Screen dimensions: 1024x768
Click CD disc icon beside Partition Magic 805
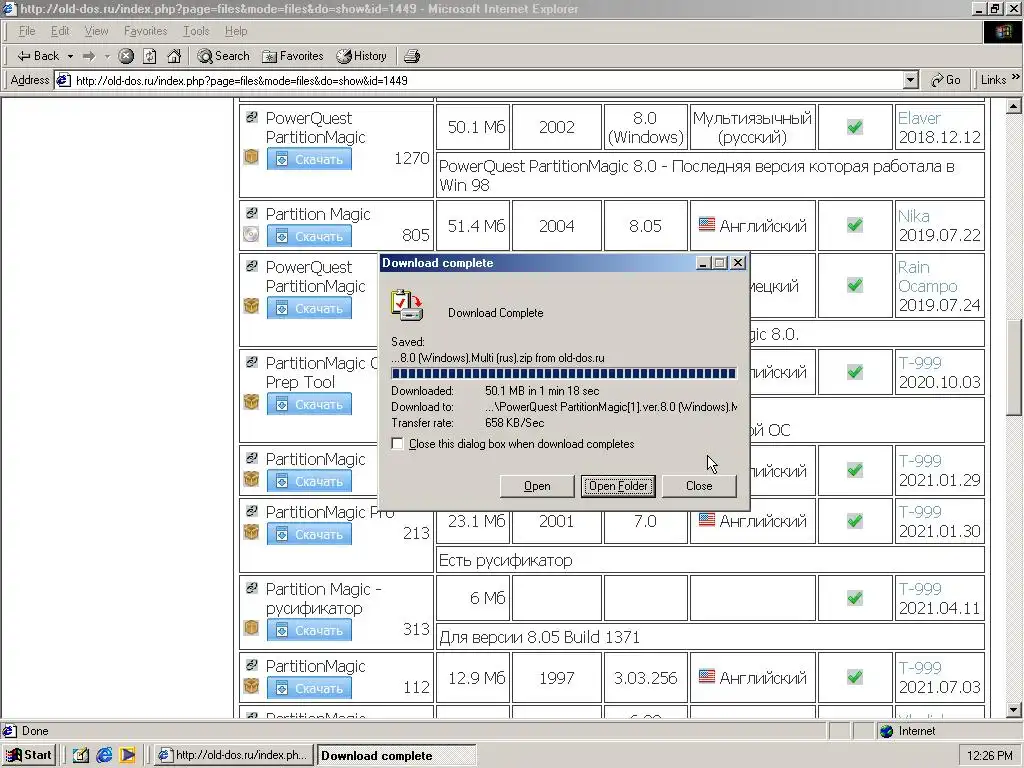click(251, 234)
